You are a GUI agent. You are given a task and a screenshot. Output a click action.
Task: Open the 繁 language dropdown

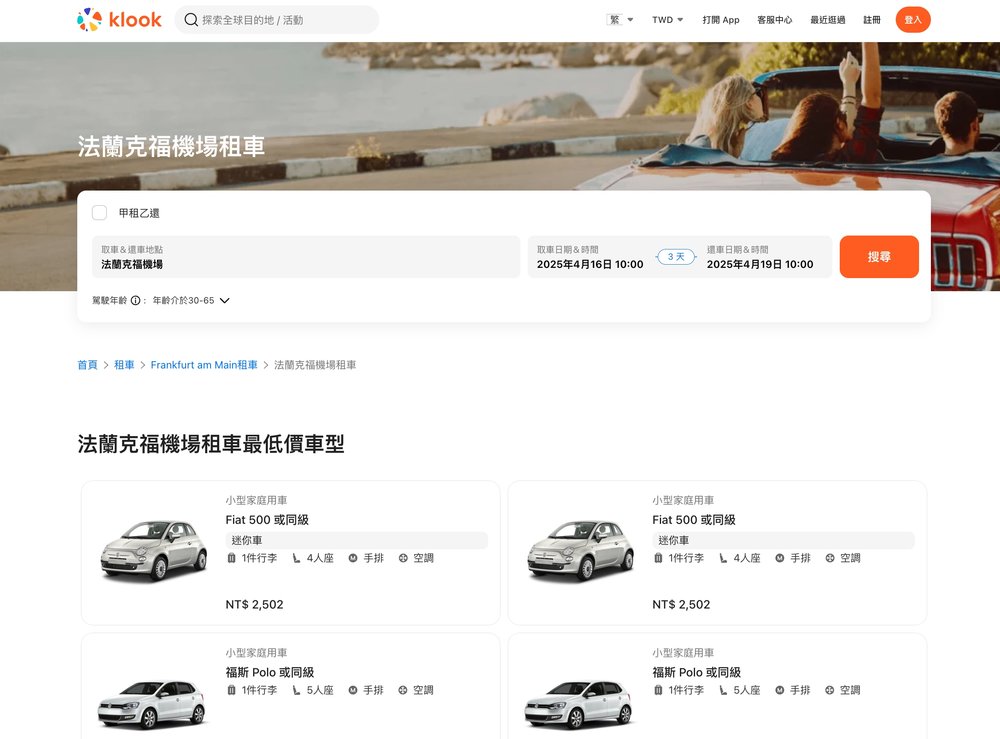[x=620, y=19]
